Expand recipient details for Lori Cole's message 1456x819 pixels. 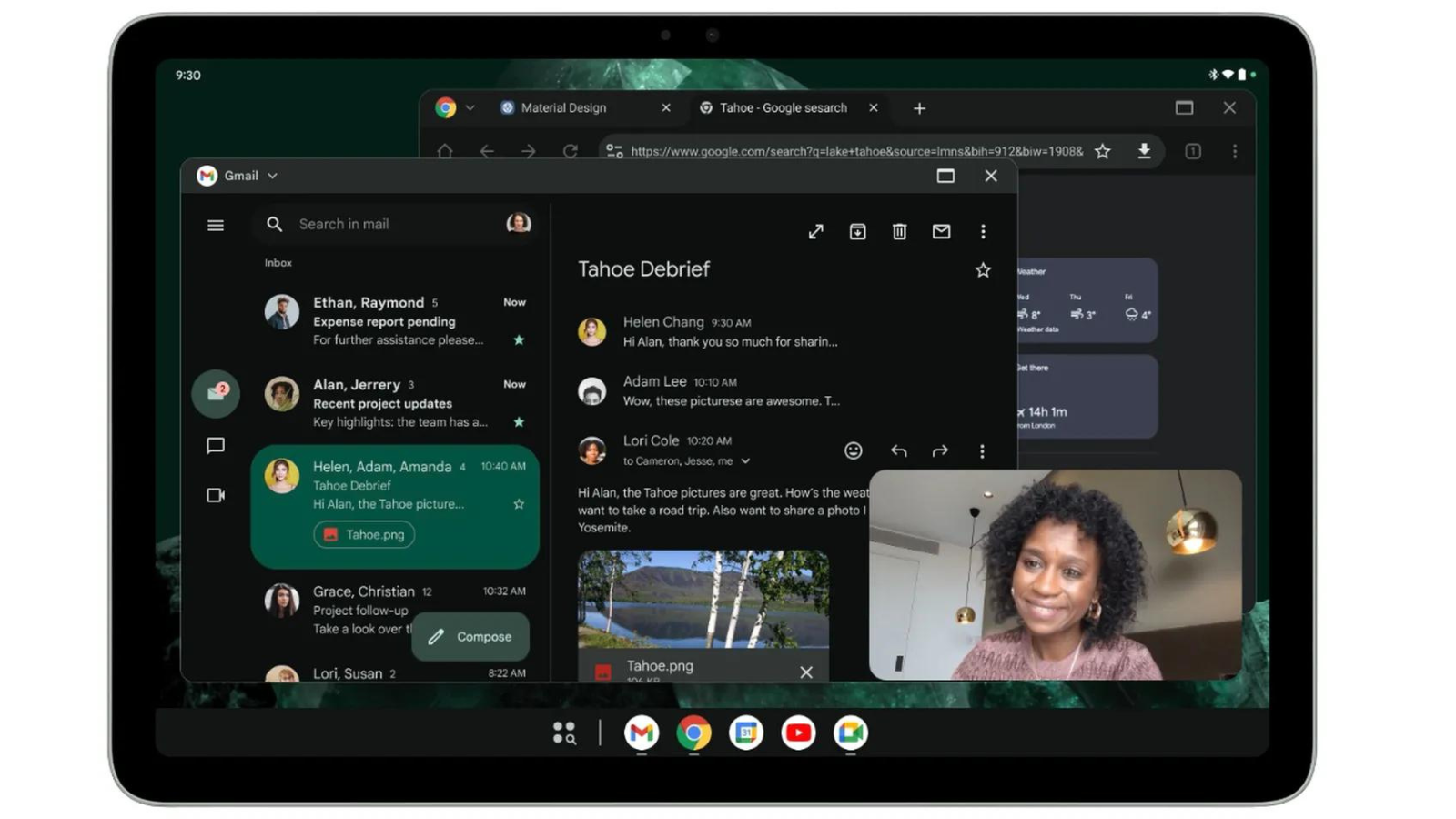[x=745, y=461]
